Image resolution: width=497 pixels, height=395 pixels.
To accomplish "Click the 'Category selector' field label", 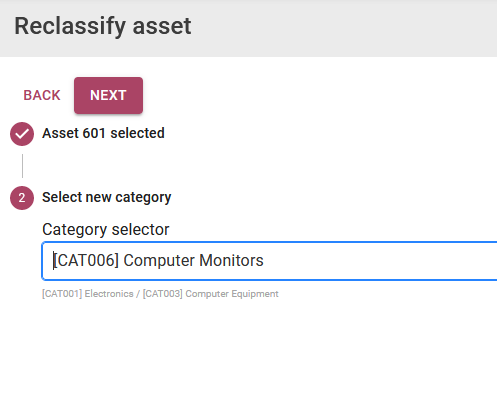I will point(106,229).
